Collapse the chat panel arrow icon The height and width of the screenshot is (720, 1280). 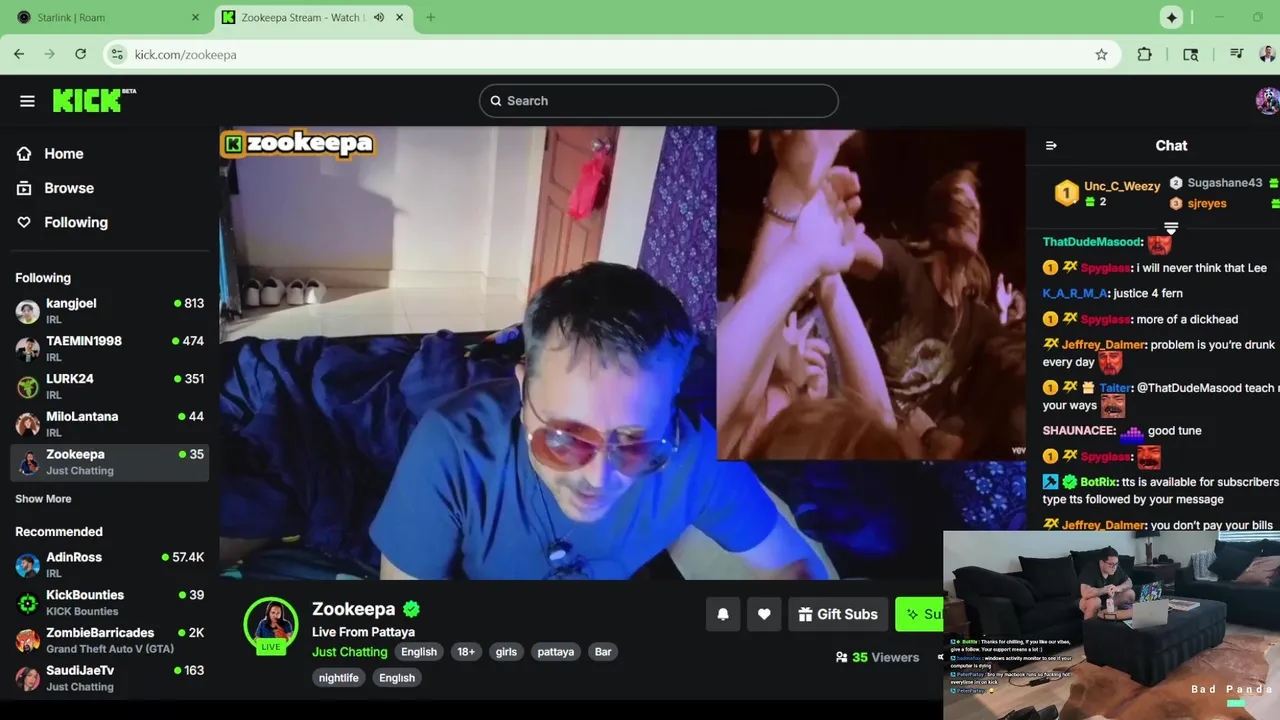[x=1051, y=146]
